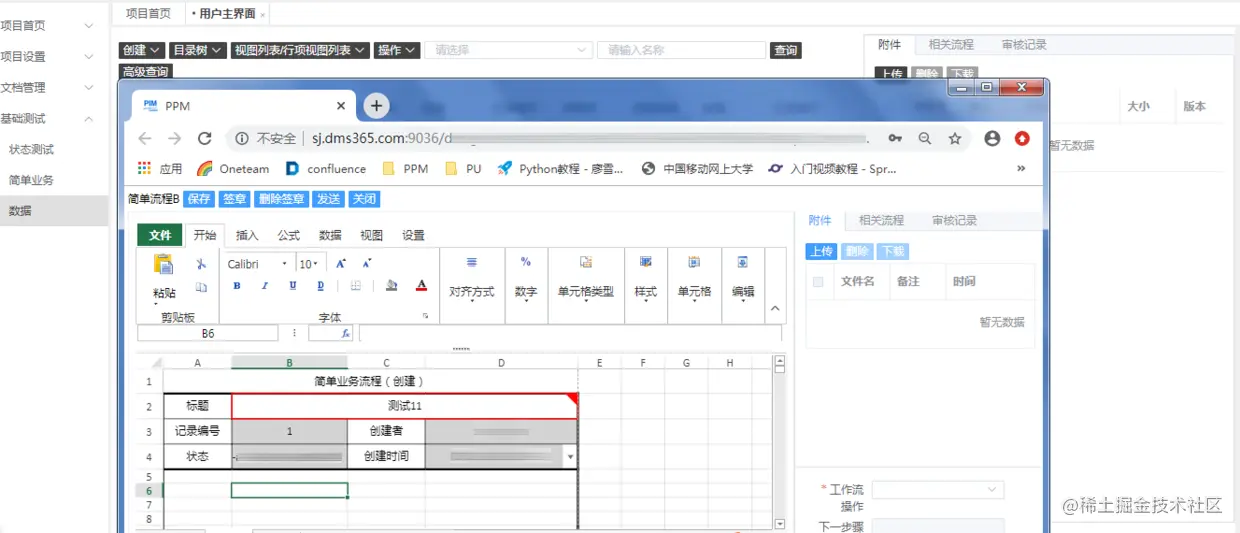The image size is (1240, 533).
Task: Switch to 相关流程 tab in popup panel
Action: click(881, 220)
